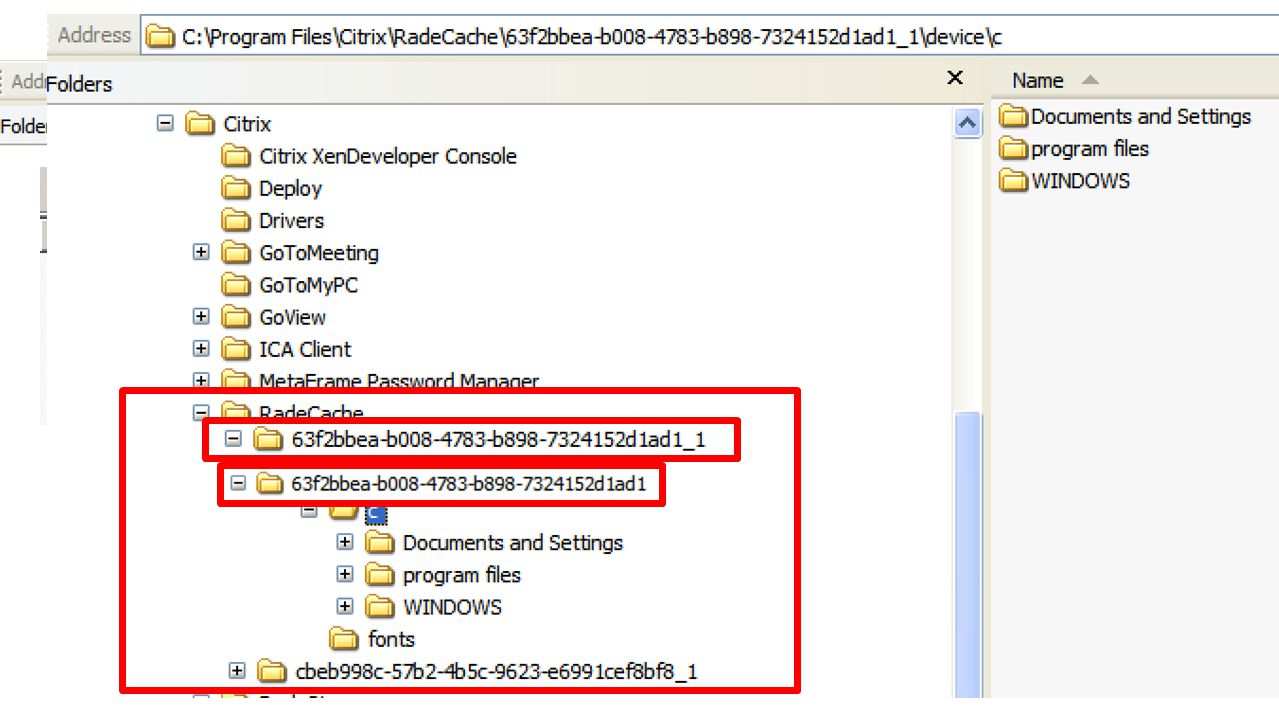Collapse the Citrix folder node
The width and height of the screenshot is (1279, 720).
(x=165, y=124)
